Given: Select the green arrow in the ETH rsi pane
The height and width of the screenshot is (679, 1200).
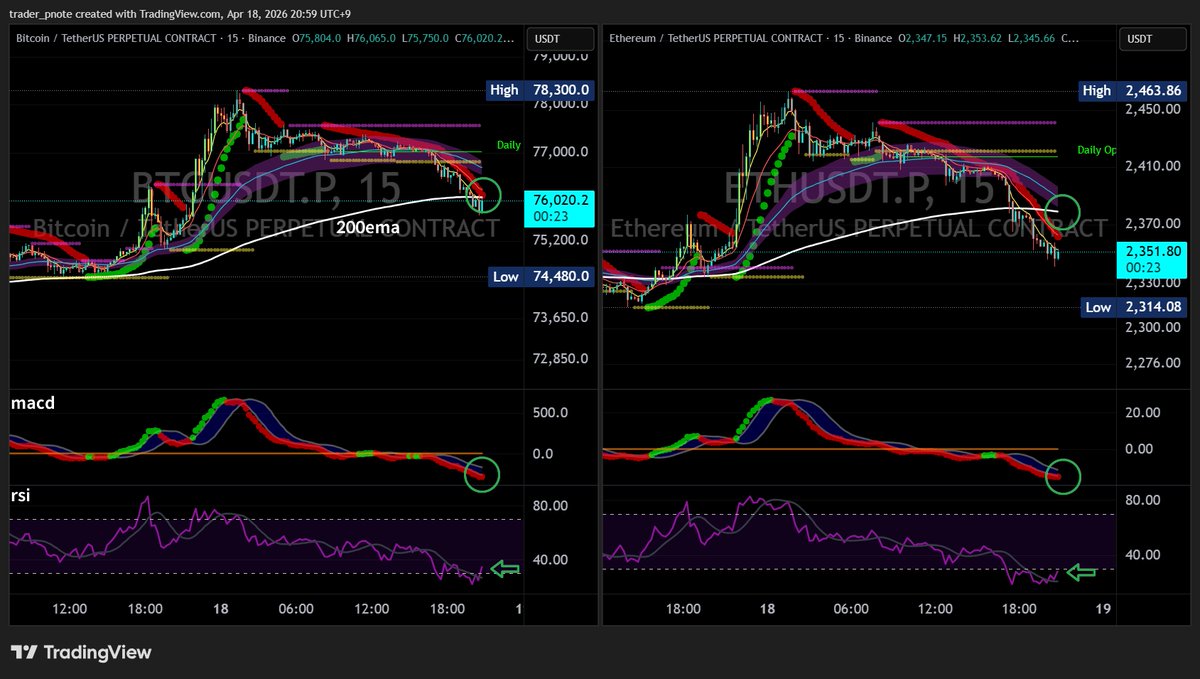Looking at the screenshot, I should [x=1082, y=572].
